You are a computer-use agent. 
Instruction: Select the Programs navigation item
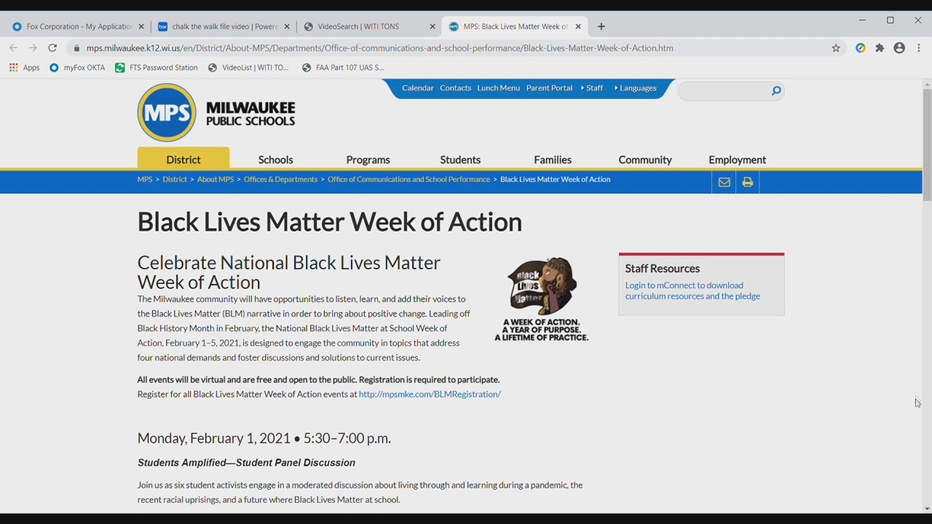(368, 160)
